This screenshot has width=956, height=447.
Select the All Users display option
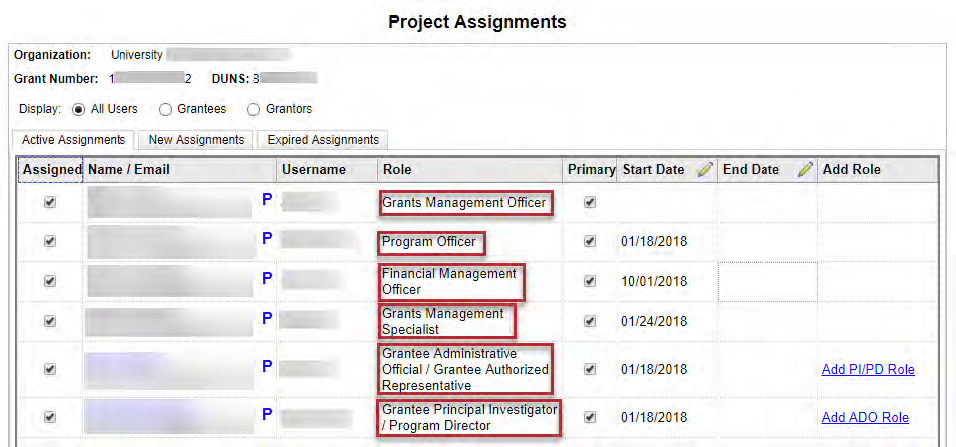coord(79,109)
